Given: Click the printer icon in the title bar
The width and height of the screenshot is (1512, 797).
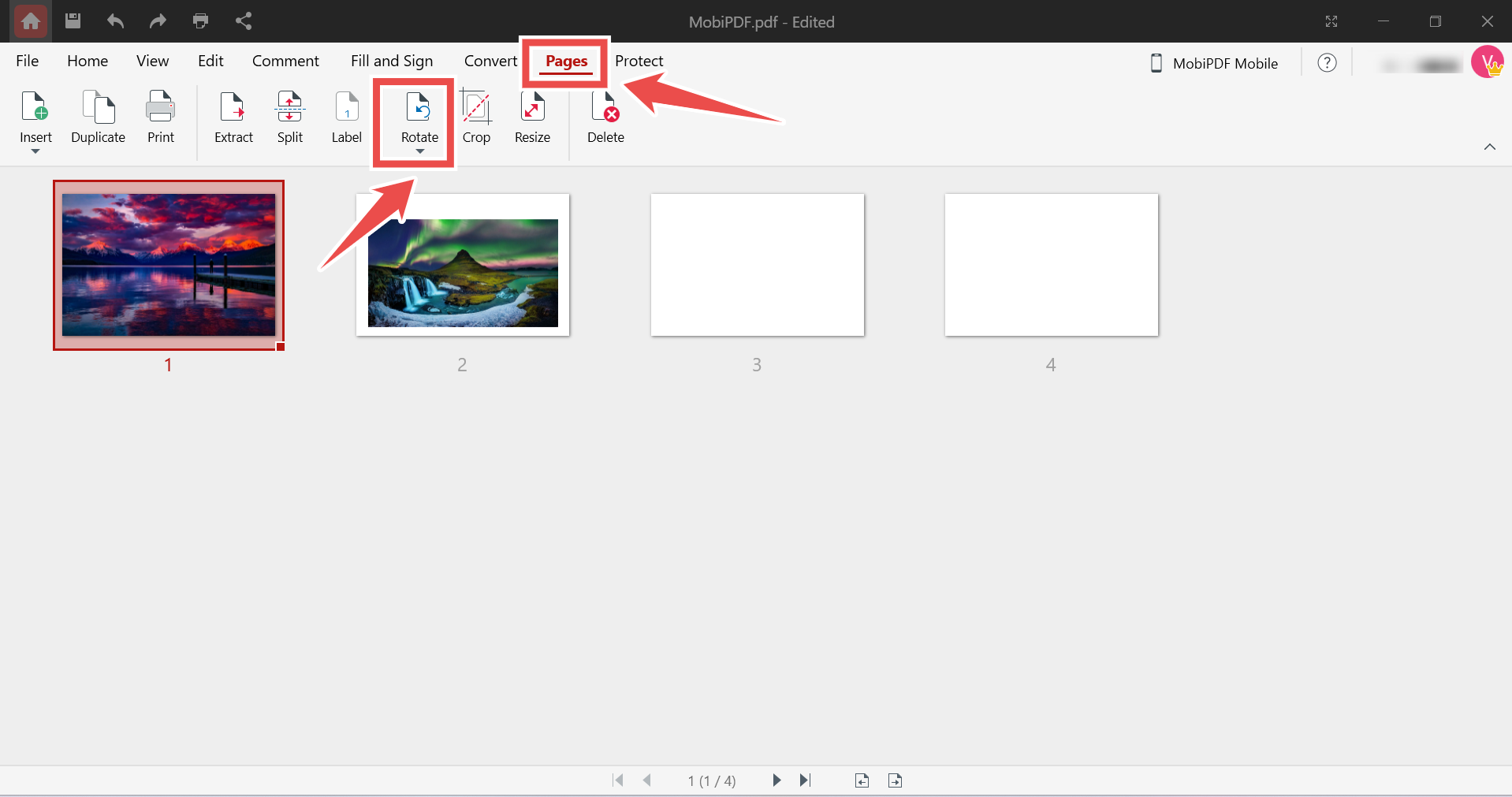Looking at the screenshot, I should click(x=200, y=21).
